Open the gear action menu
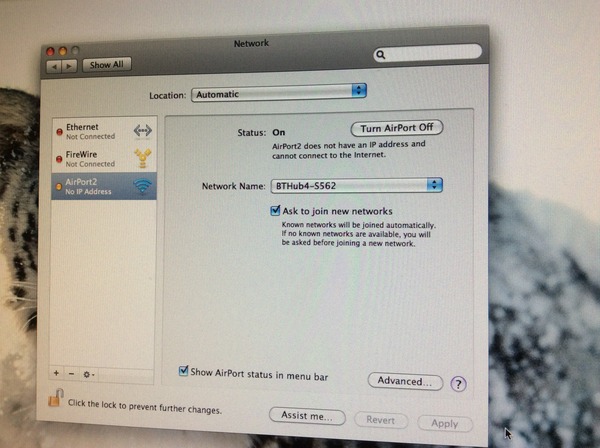600x448 pixels. tap(89, 375)
